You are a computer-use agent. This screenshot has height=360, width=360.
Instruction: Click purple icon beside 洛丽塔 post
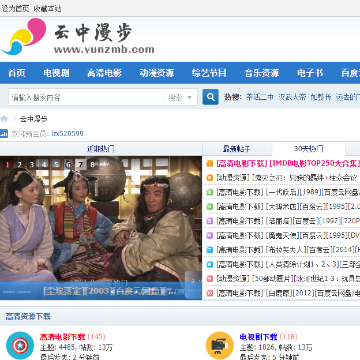click(x=210, y=221)
